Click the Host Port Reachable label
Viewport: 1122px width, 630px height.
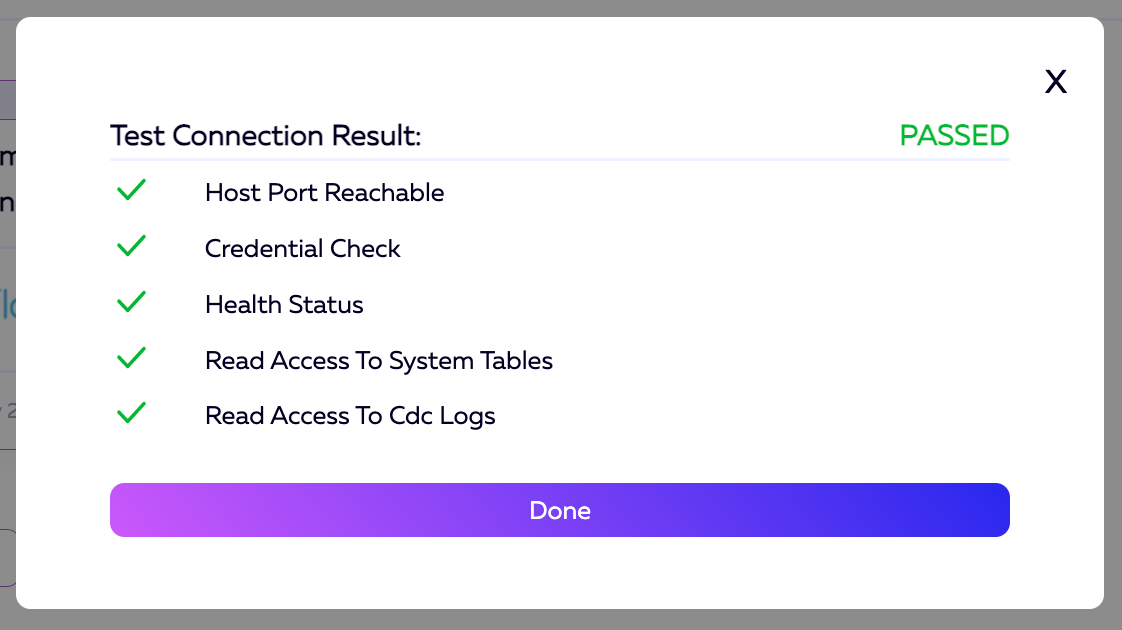point(324,193)
